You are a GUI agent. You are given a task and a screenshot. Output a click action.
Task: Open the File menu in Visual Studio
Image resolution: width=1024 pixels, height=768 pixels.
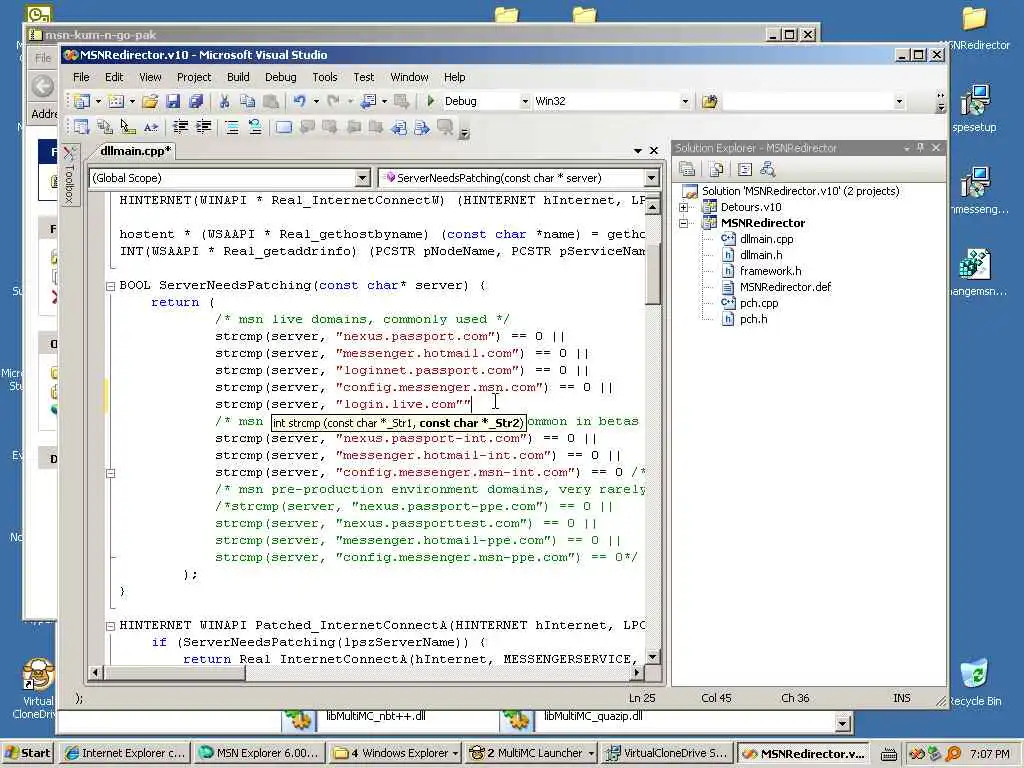pos(81,77)
